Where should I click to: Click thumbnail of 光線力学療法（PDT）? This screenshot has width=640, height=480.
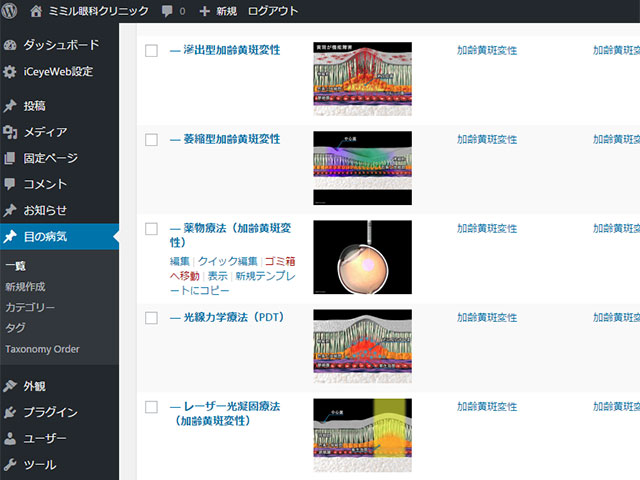point(362,346)
